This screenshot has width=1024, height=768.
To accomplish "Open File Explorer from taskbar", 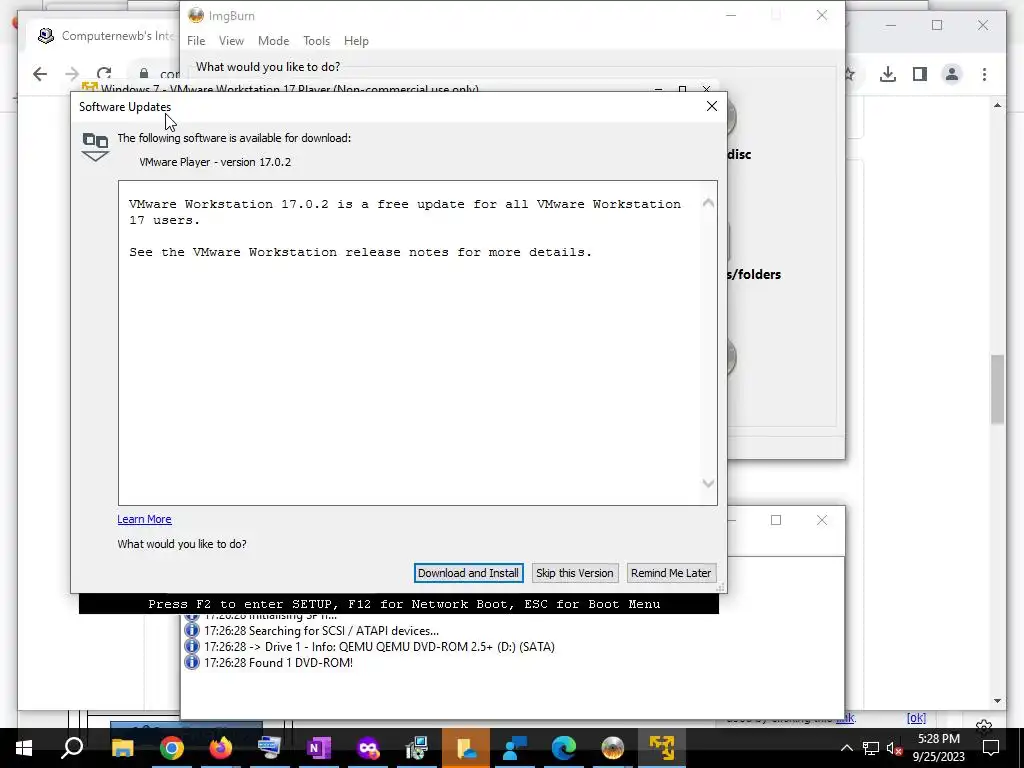I will click(x=122, y=748).
